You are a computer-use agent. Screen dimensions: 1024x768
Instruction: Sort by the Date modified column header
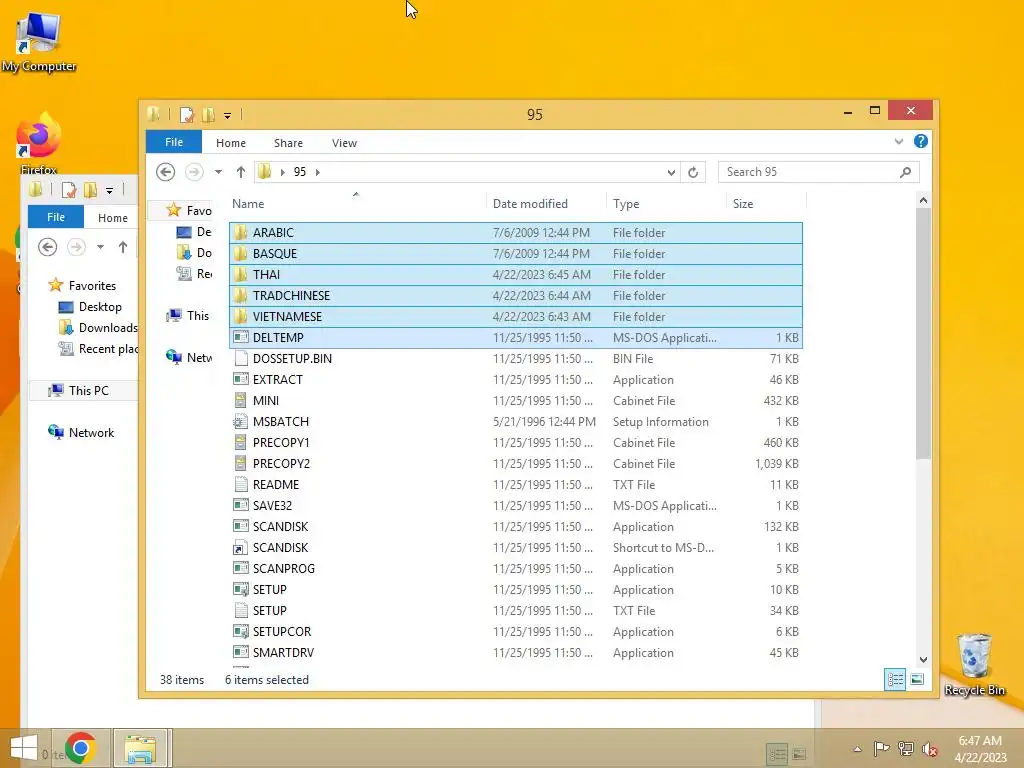click(545, 204)
